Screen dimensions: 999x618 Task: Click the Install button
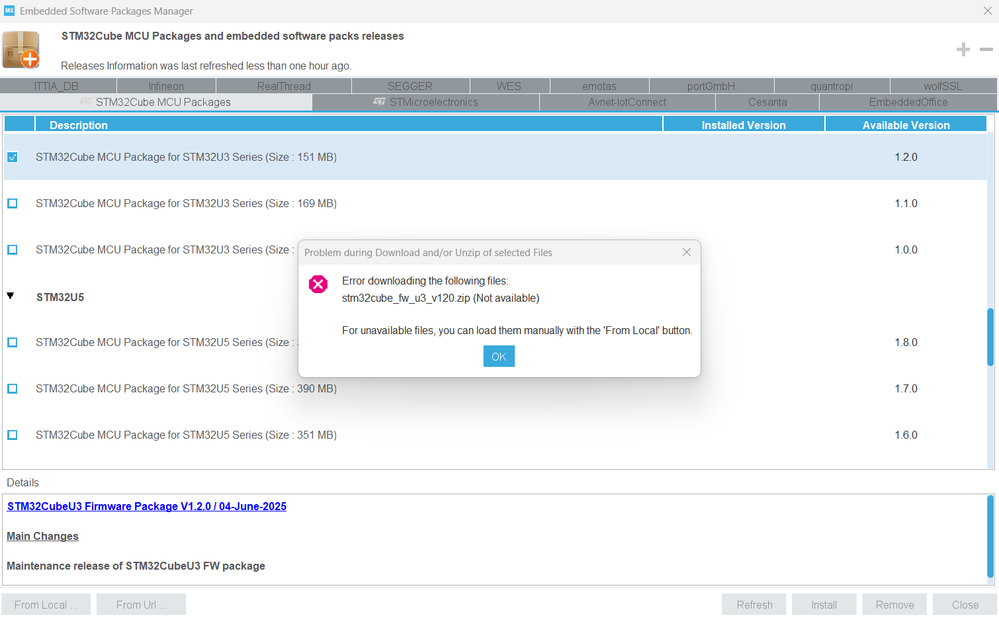[824, 605]
